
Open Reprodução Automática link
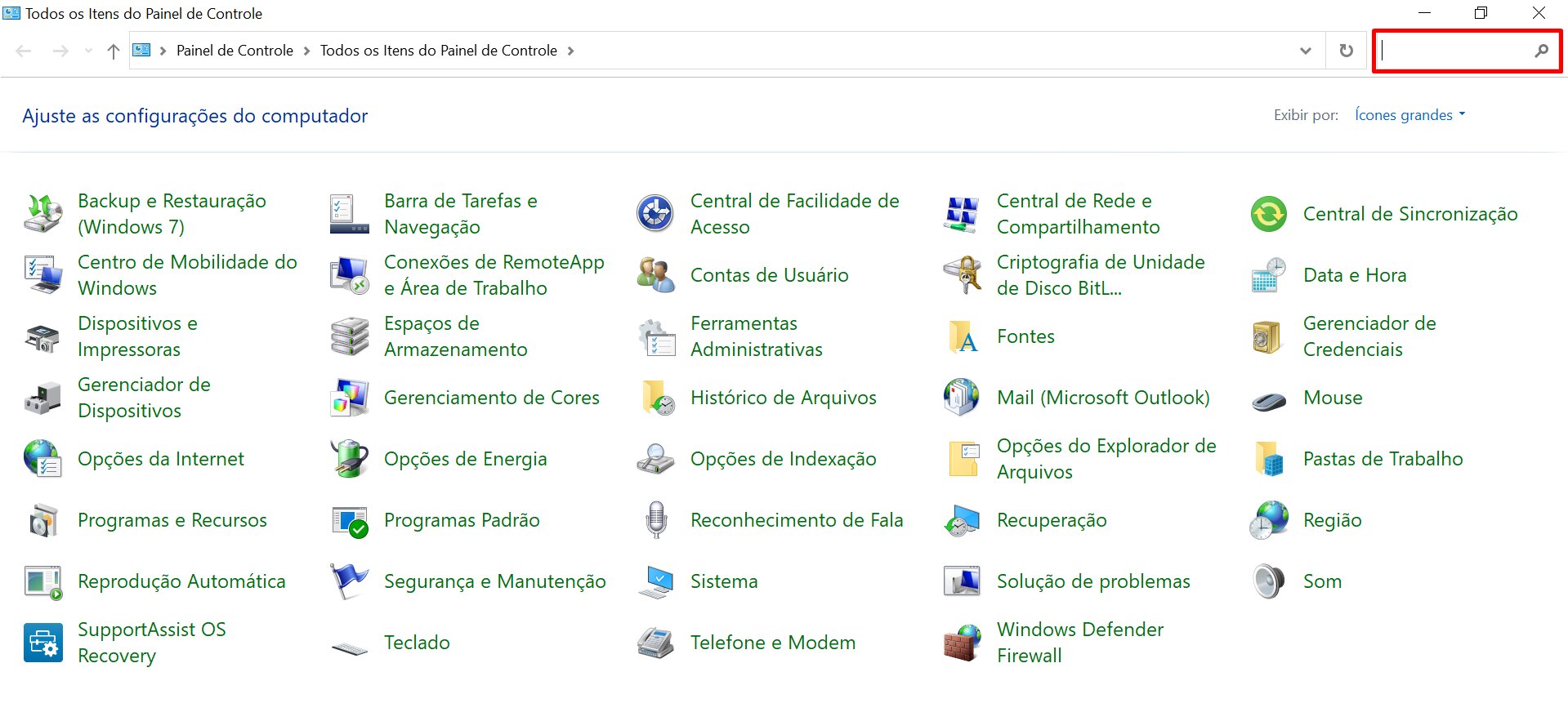coord(181,581)
